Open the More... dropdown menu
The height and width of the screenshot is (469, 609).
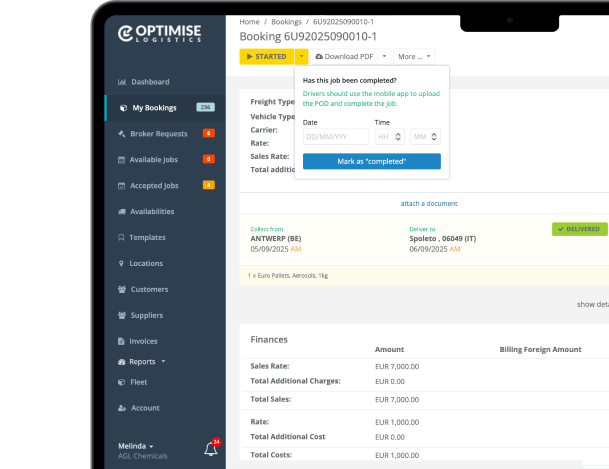tap(414, 57)
